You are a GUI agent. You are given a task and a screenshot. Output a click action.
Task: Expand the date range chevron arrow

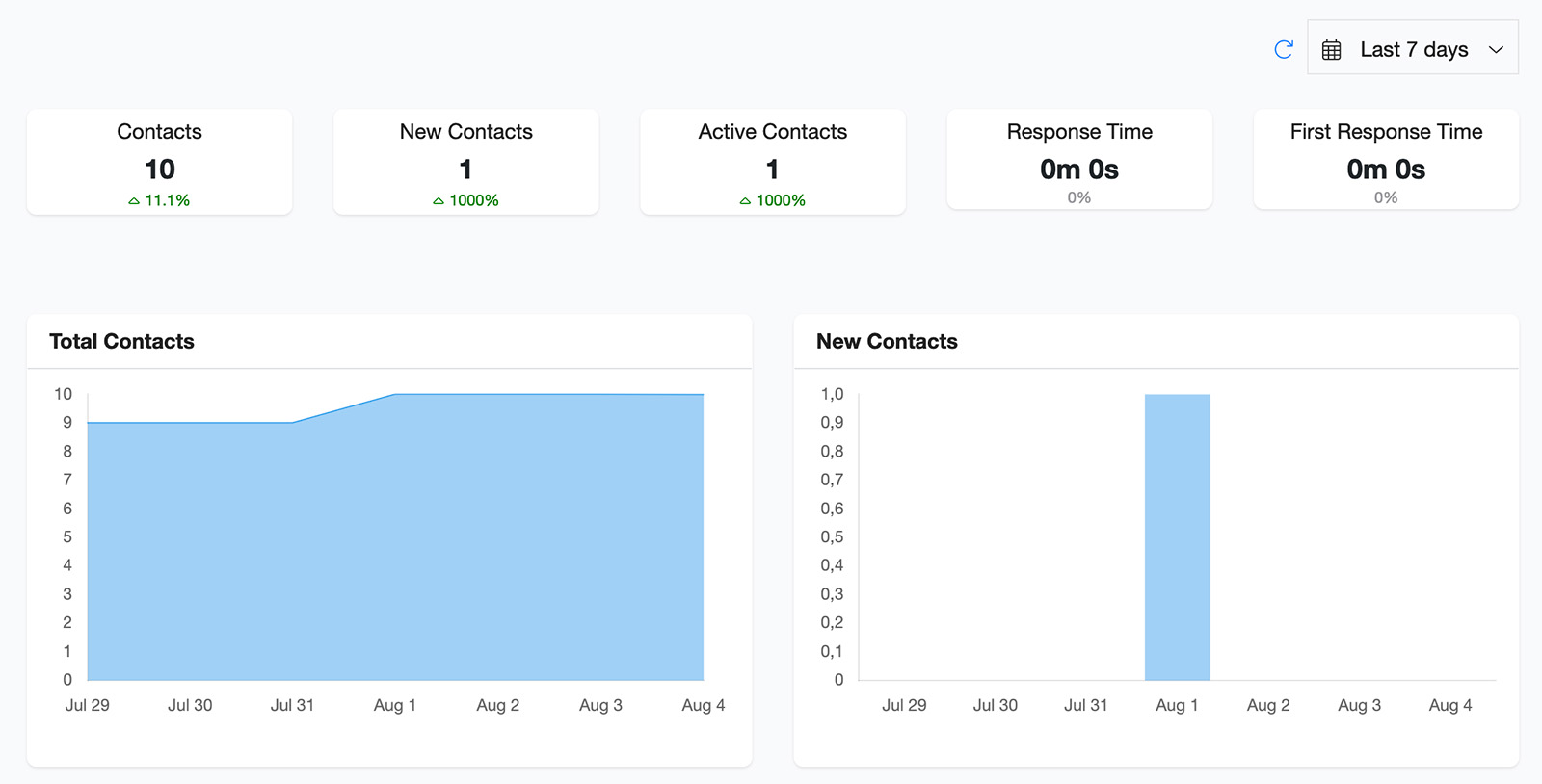point(1496,50)
